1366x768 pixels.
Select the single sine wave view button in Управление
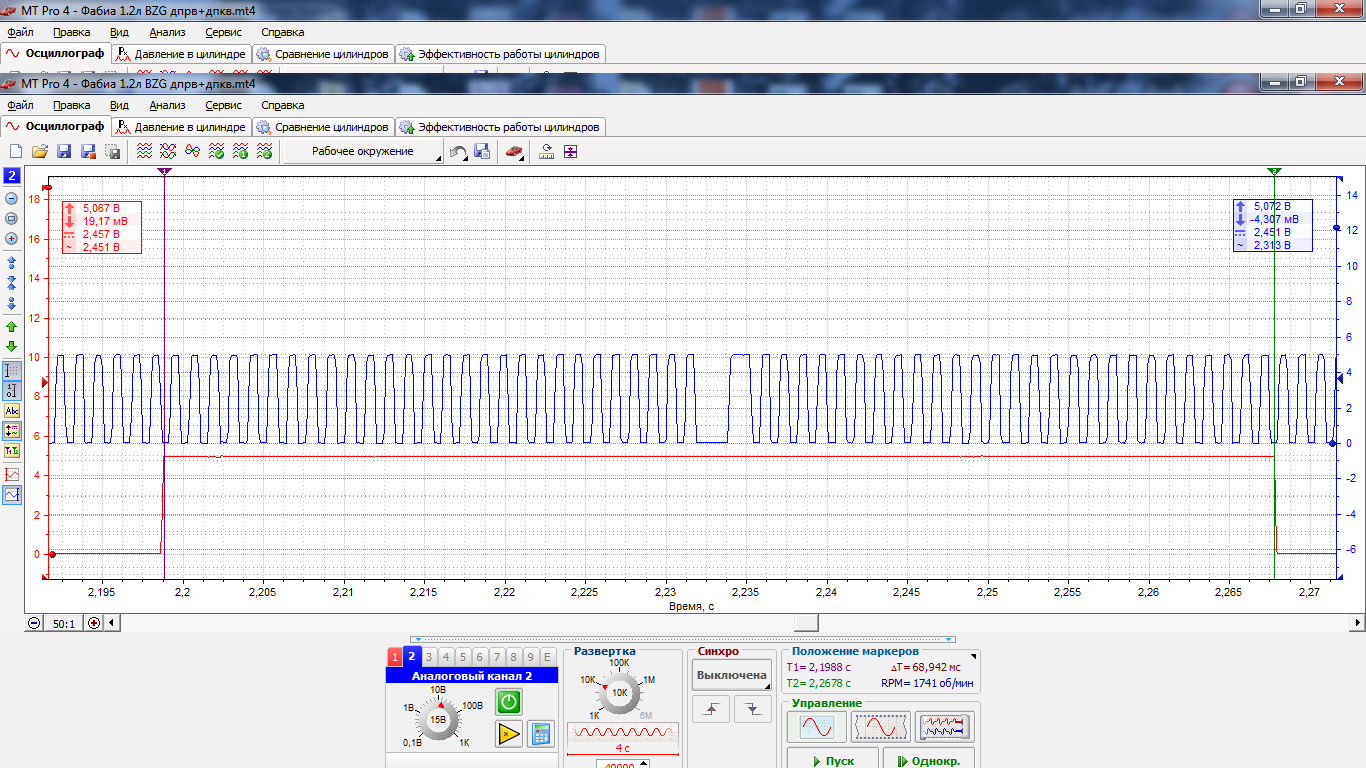point(817,727)
